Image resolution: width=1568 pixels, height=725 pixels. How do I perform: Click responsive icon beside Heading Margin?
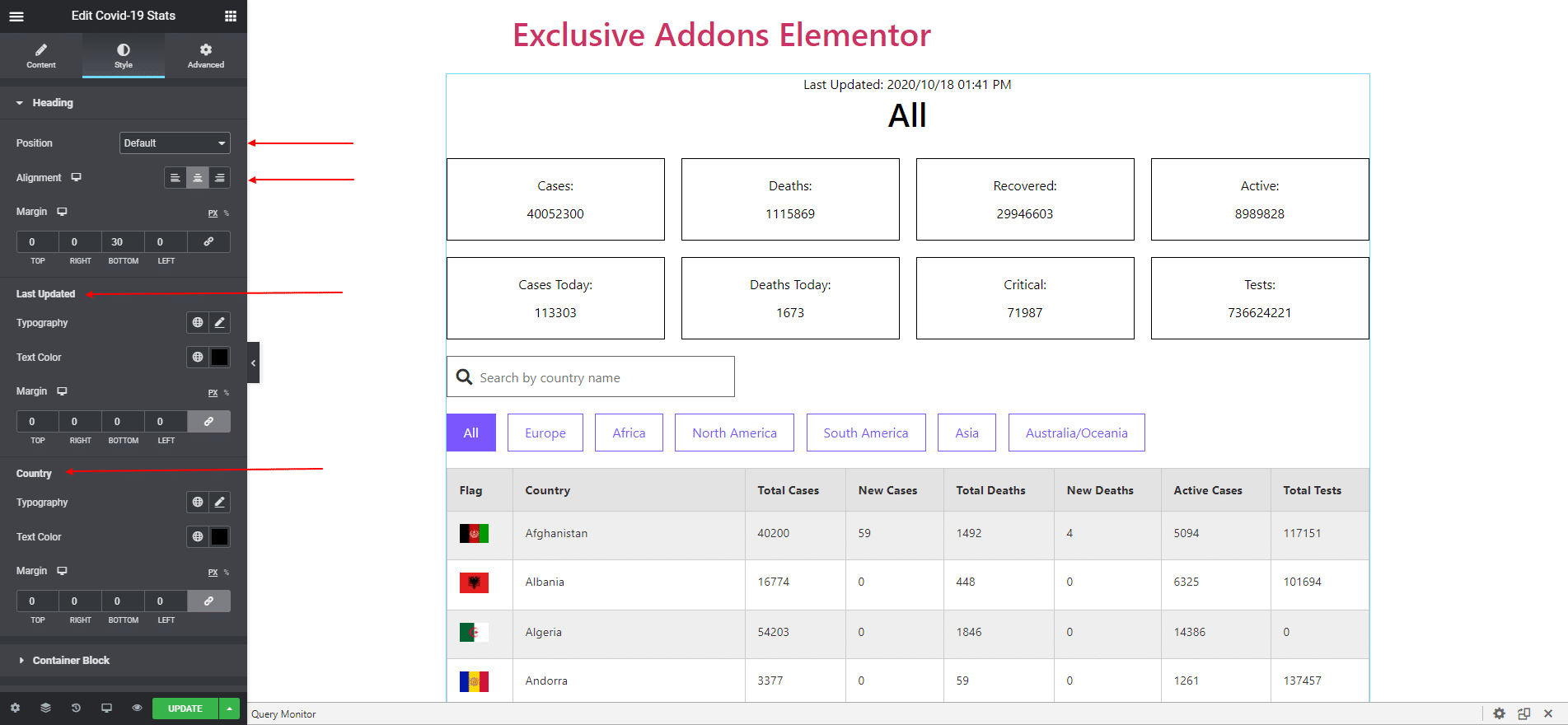(62, 212)
